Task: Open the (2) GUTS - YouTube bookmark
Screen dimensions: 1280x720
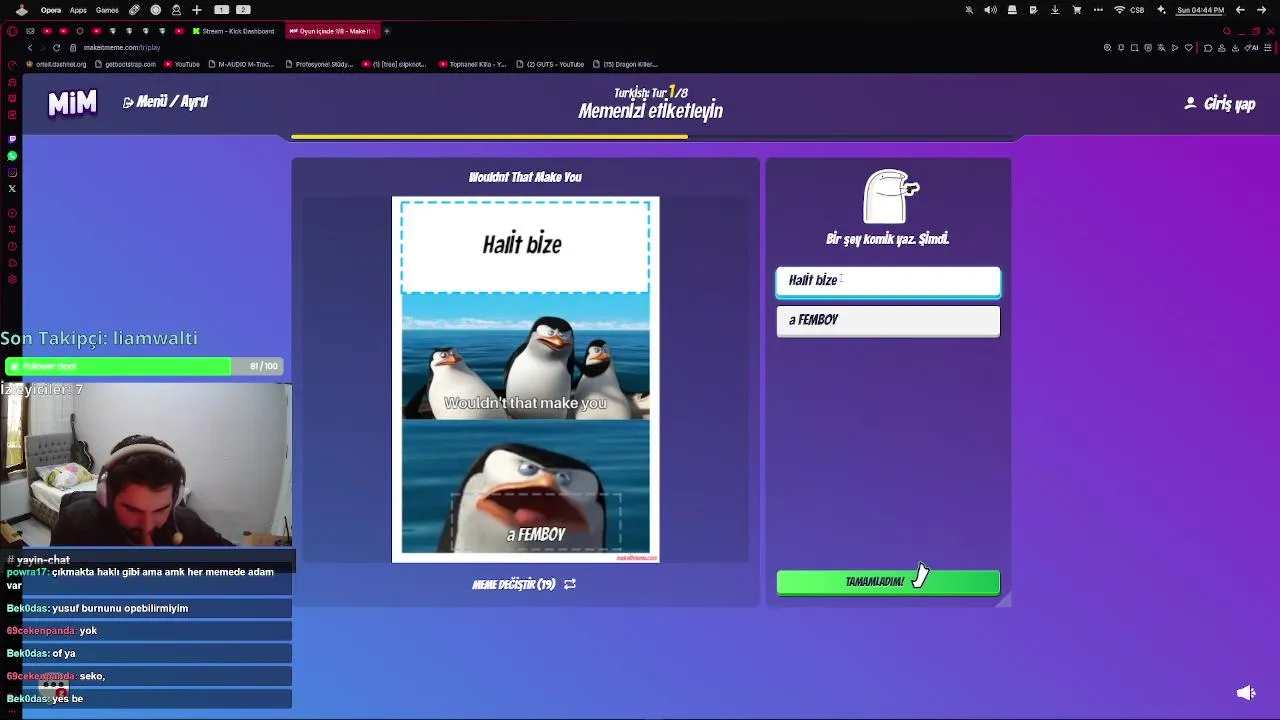Action: 550,64
